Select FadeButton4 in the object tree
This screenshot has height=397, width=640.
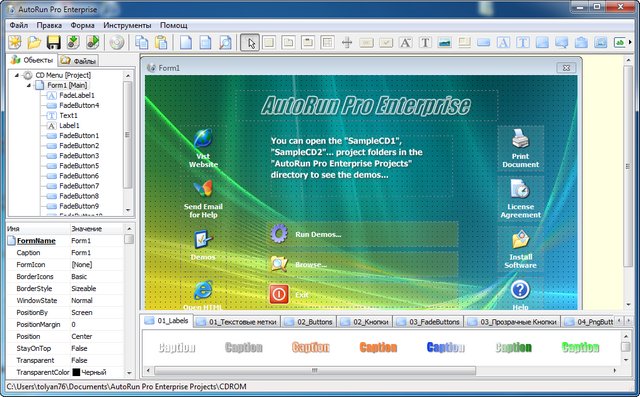79,105
